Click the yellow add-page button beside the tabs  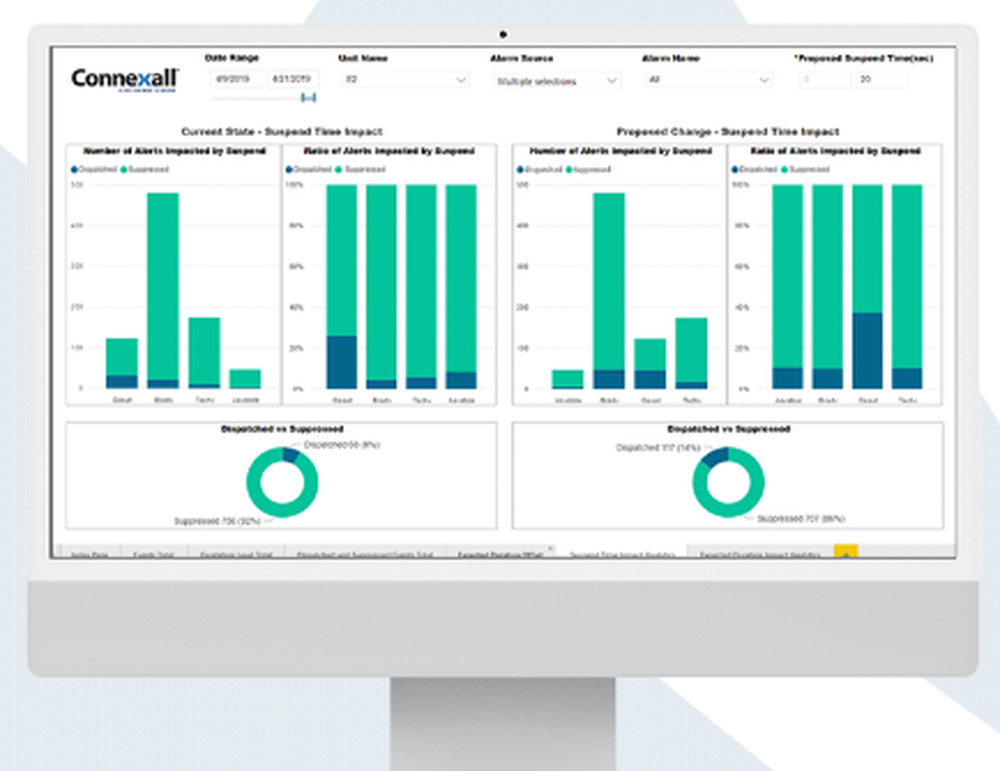click(846, 552)
